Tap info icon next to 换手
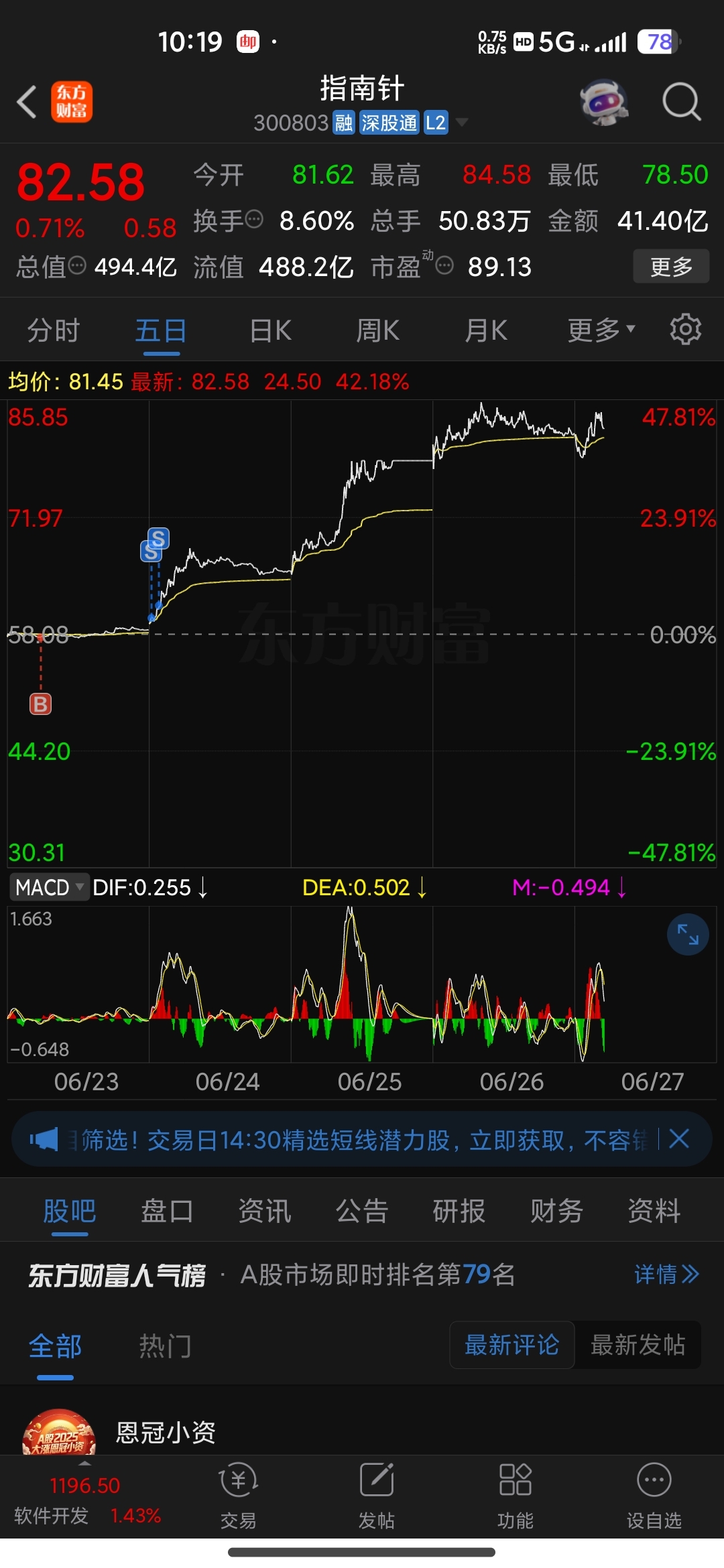 click(254, 219)
